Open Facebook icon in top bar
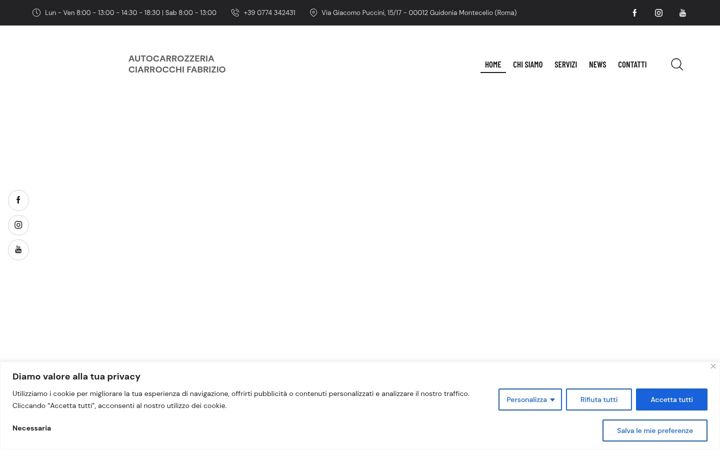 (634, 13)
